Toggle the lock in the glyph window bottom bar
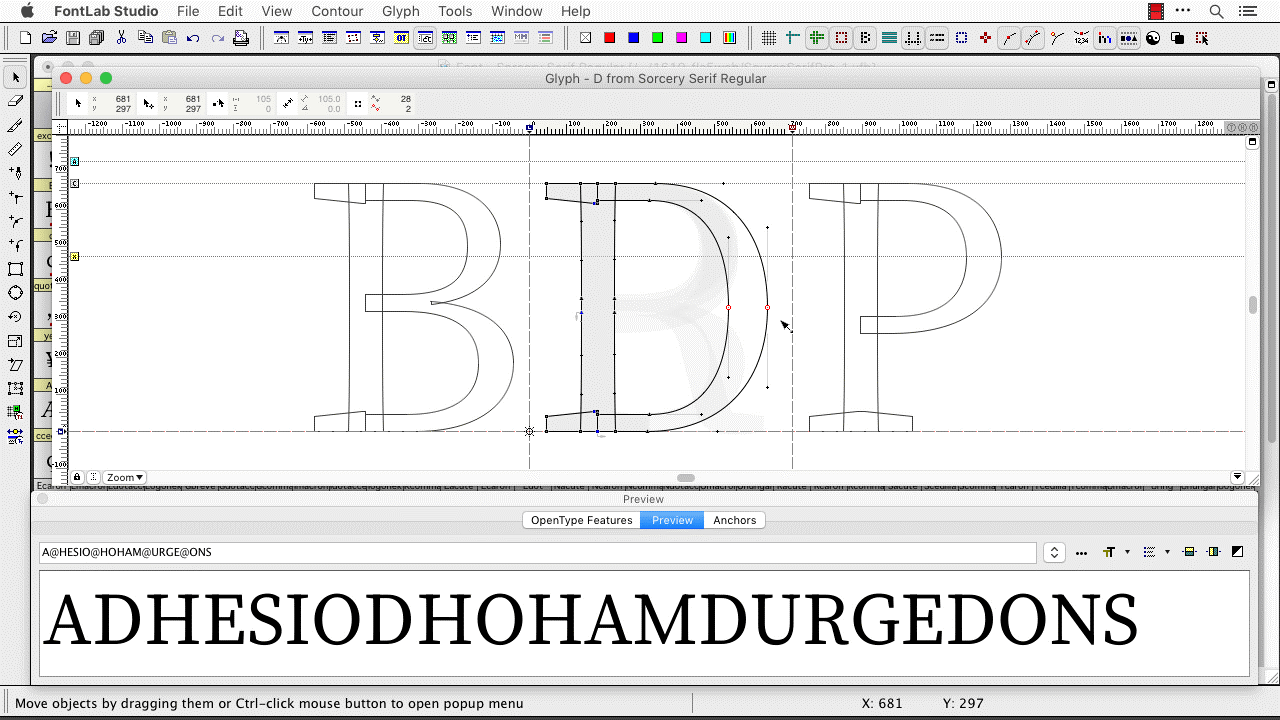The width and height of the screenshot is (1280, 720). pyautogui.click(x=77, y=477)
